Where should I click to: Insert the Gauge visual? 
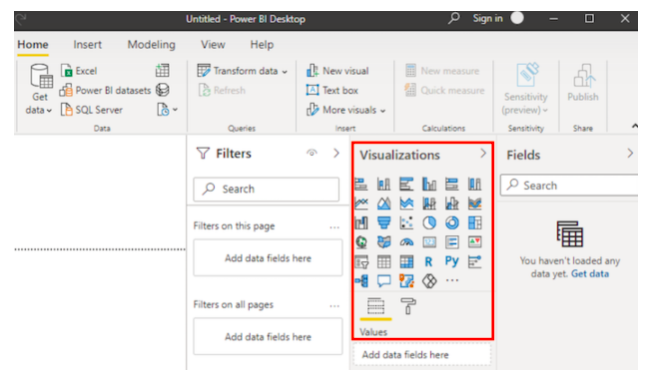point(406,242)
